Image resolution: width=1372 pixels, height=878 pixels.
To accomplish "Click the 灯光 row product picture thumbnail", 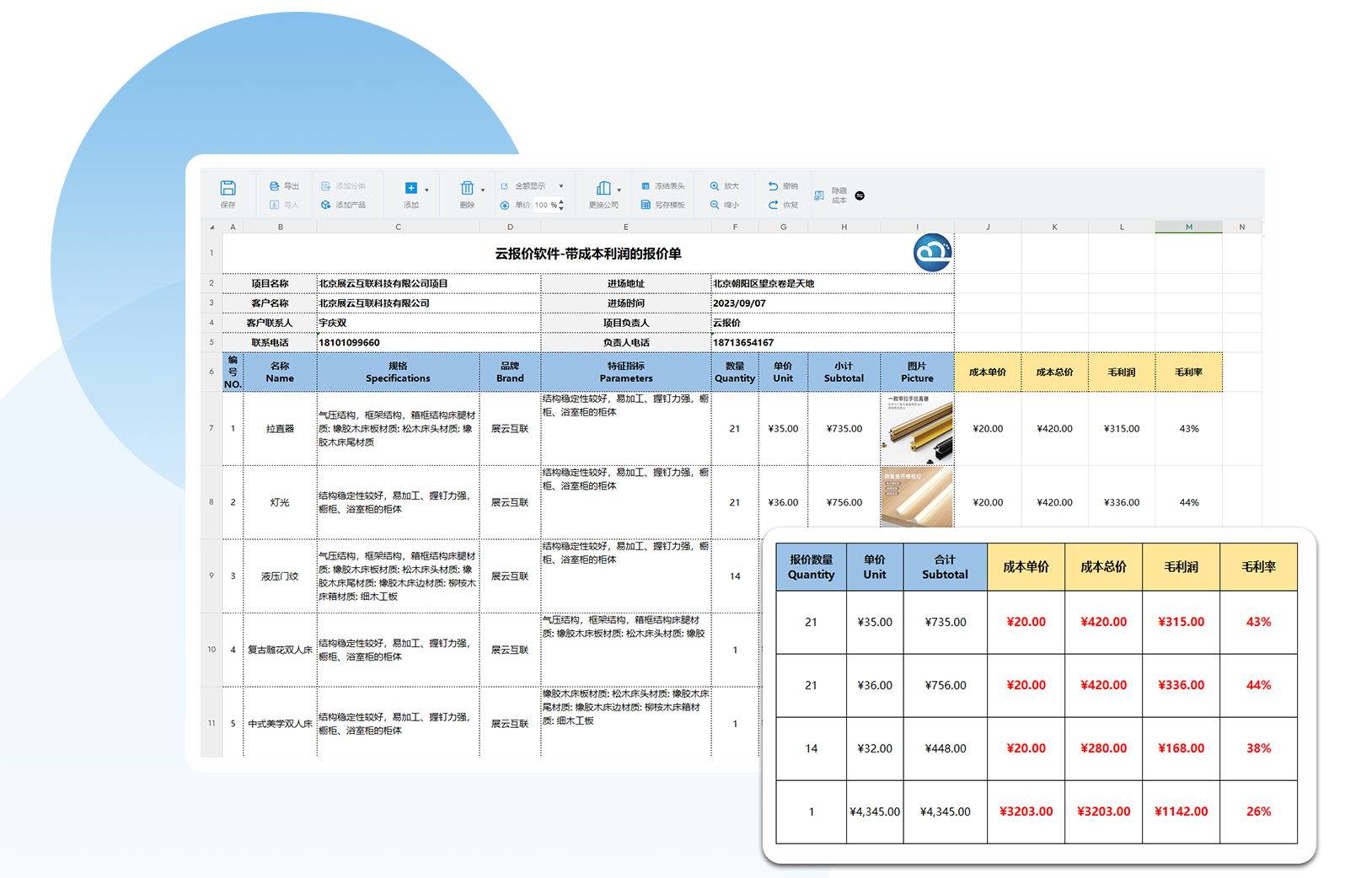I will pos(917,498).
